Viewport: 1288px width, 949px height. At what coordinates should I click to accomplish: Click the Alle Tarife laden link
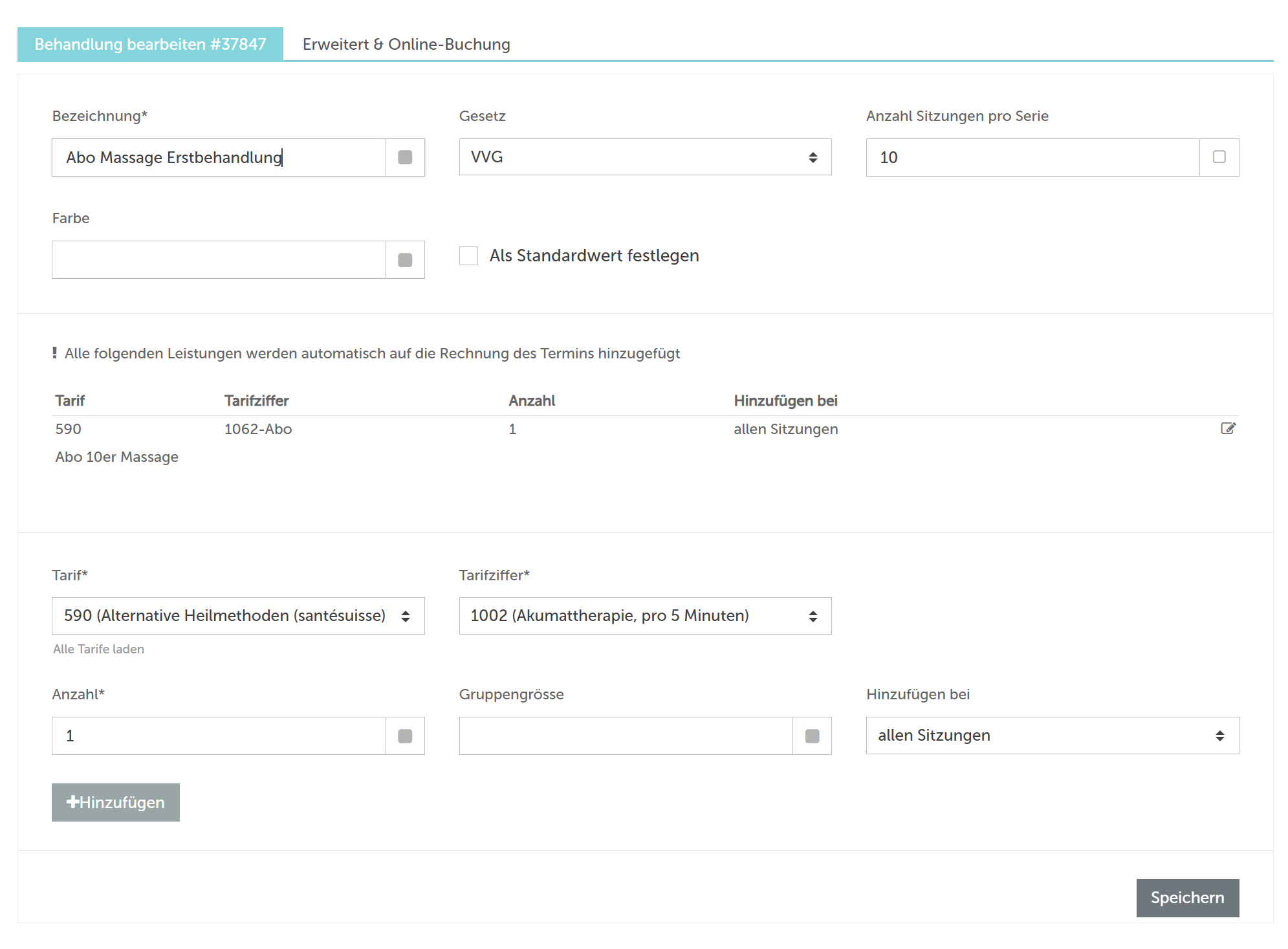[98, 649]
